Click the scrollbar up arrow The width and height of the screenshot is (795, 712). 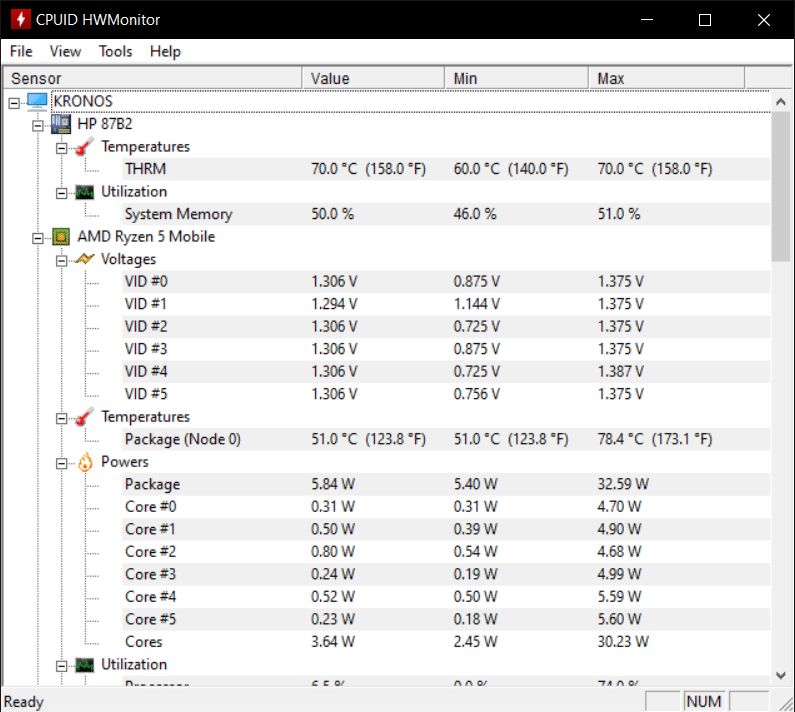[781, 102]
